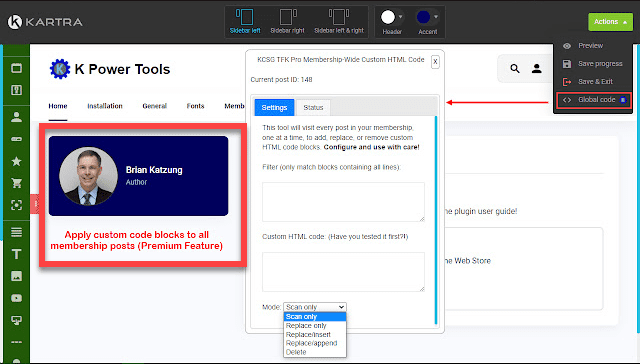640x364 pixels.
Task: Choose Save & Exit in Actions menu
Action: 588,82
